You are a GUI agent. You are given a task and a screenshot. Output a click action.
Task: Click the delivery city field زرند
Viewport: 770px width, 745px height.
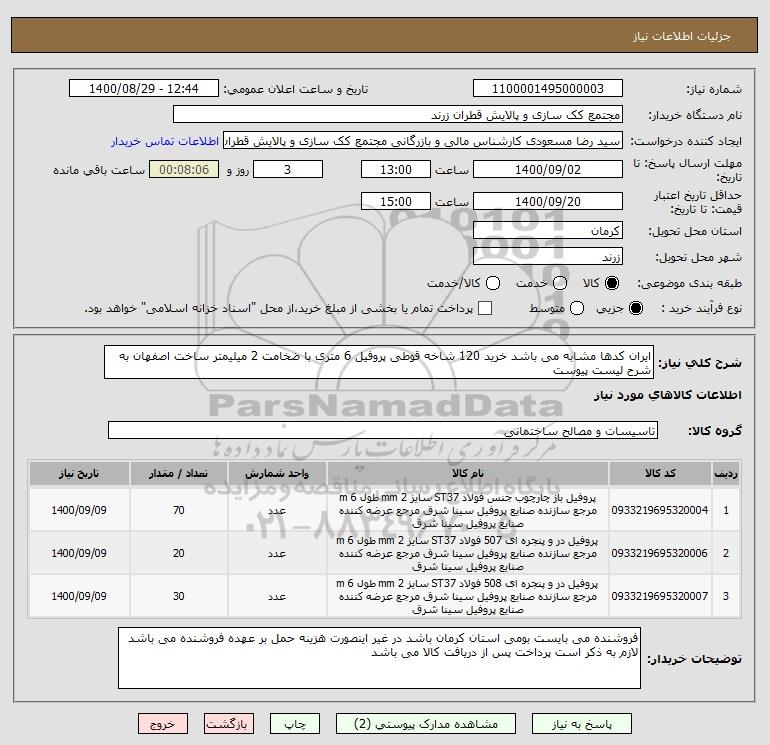pos(548,256)
